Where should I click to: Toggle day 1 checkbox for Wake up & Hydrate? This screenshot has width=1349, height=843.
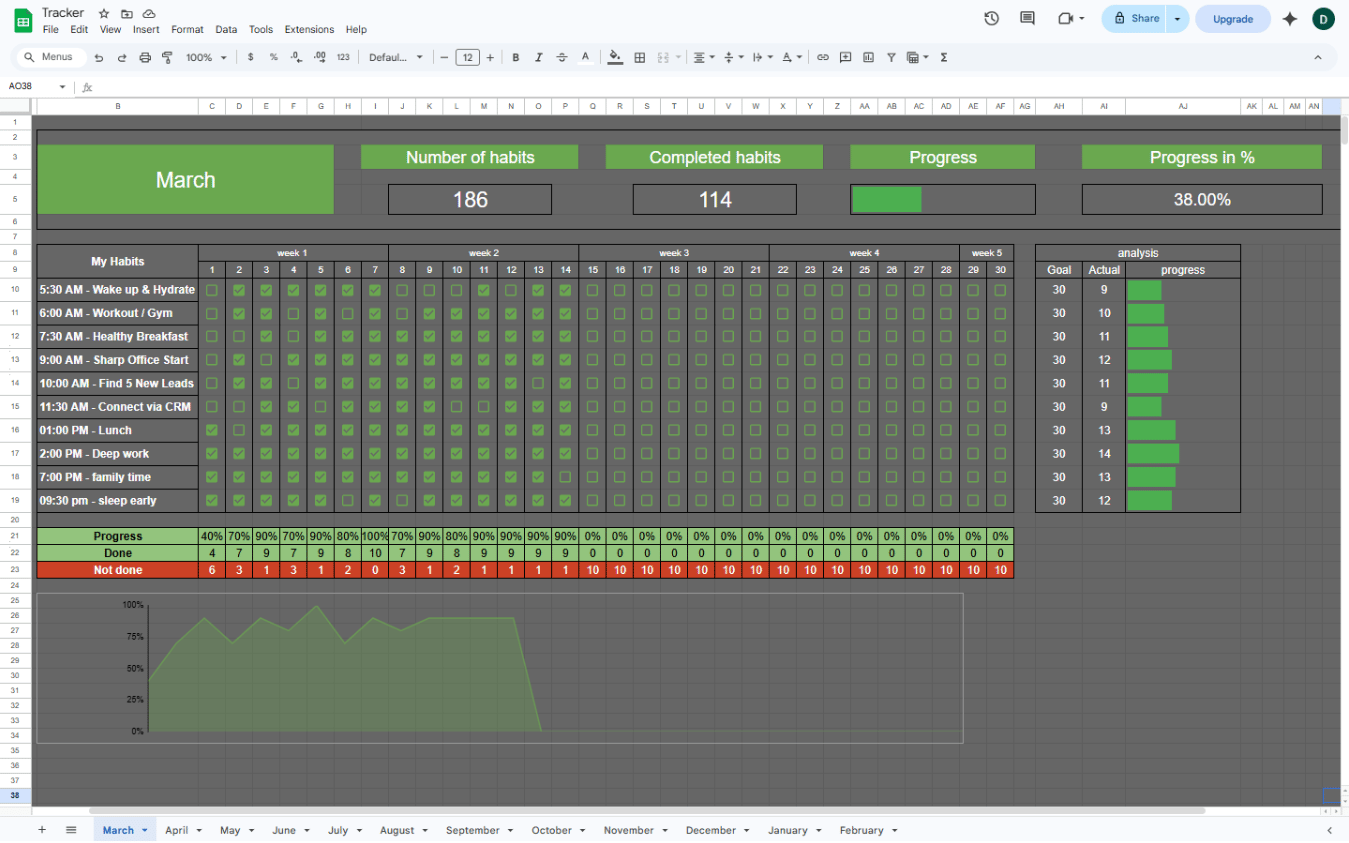pos(212,290)
